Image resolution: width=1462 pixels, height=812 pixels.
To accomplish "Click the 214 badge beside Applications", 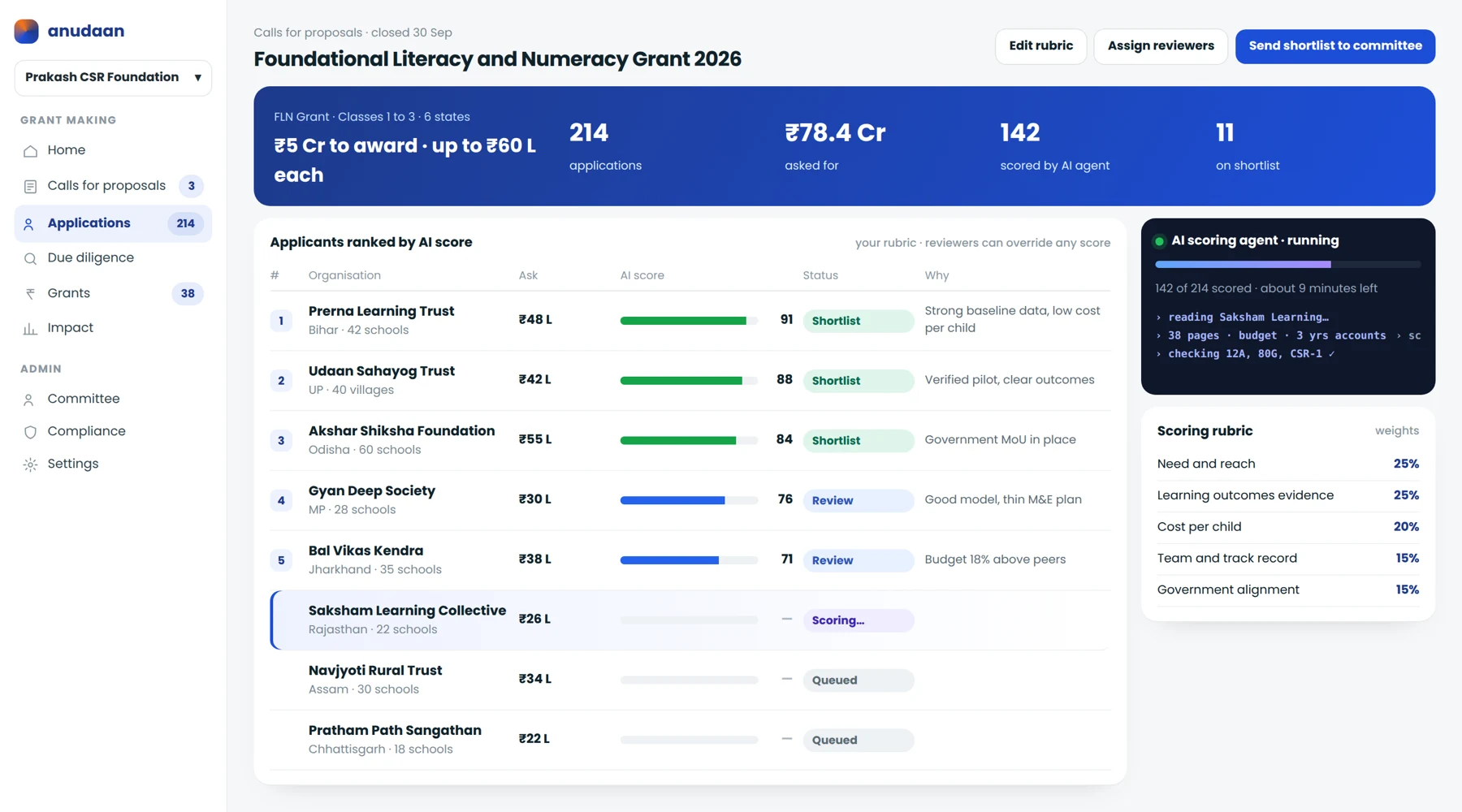I will tap(186, 223).
